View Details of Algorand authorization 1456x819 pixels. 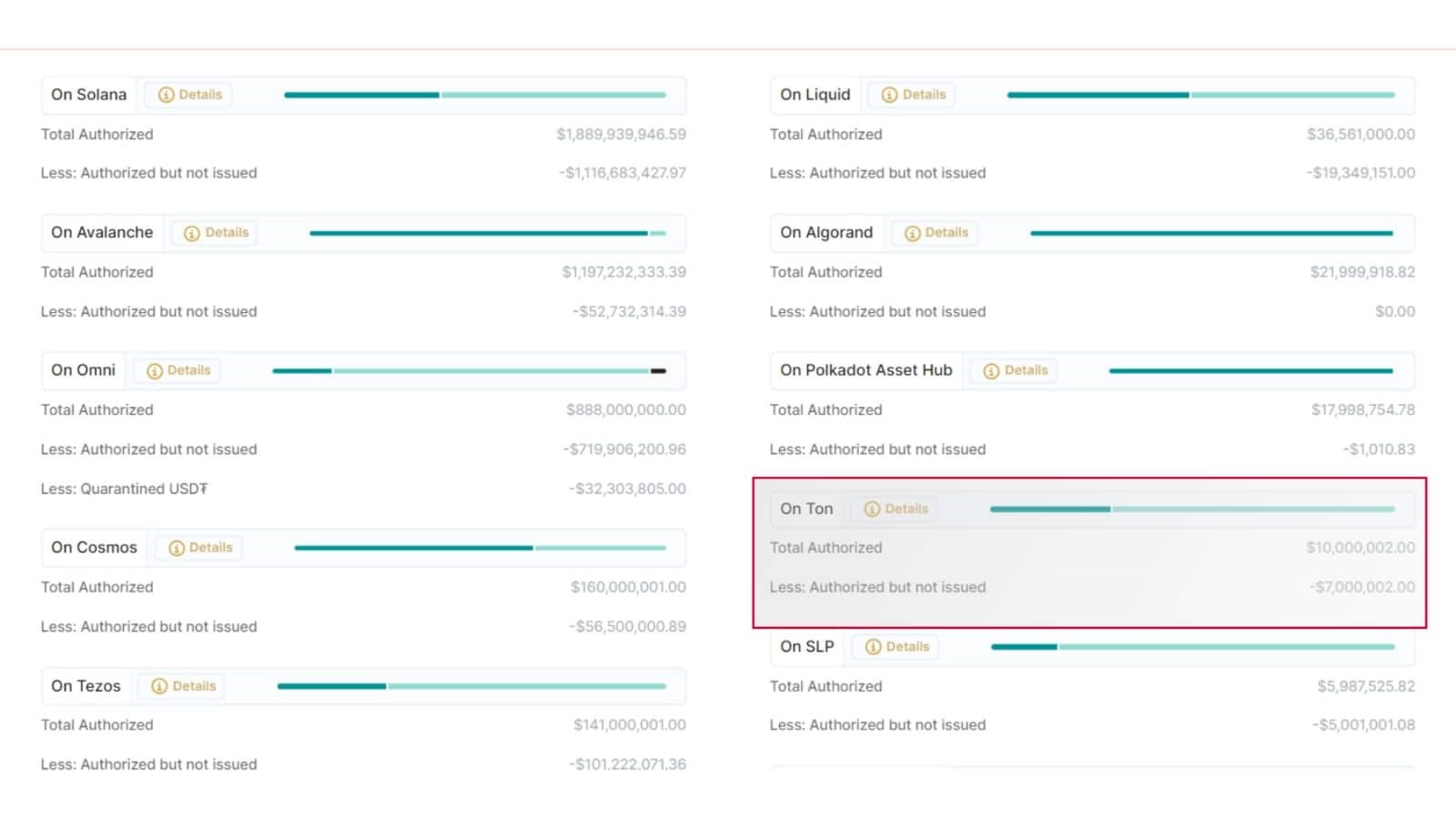tap(935, 232)
